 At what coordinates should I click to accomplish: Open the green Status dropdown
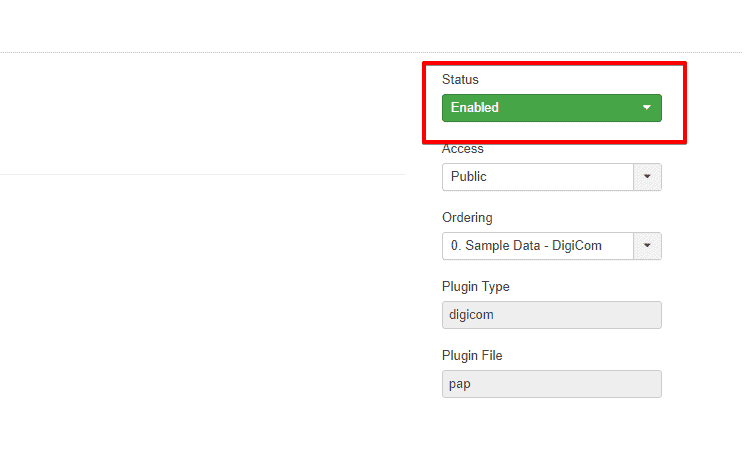(551, 108)
